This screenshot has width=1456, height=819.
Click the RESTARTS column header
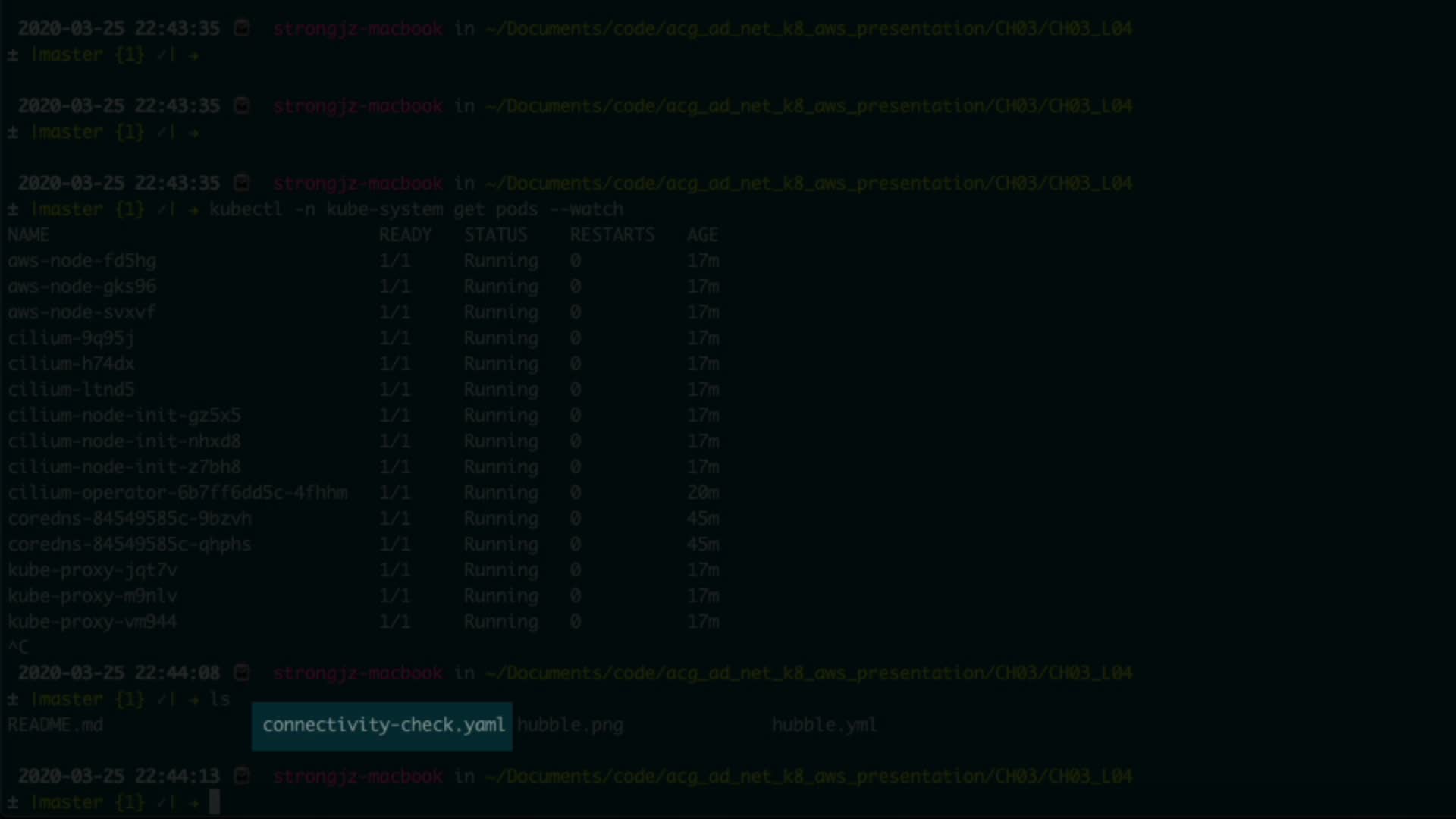[612, 235]
